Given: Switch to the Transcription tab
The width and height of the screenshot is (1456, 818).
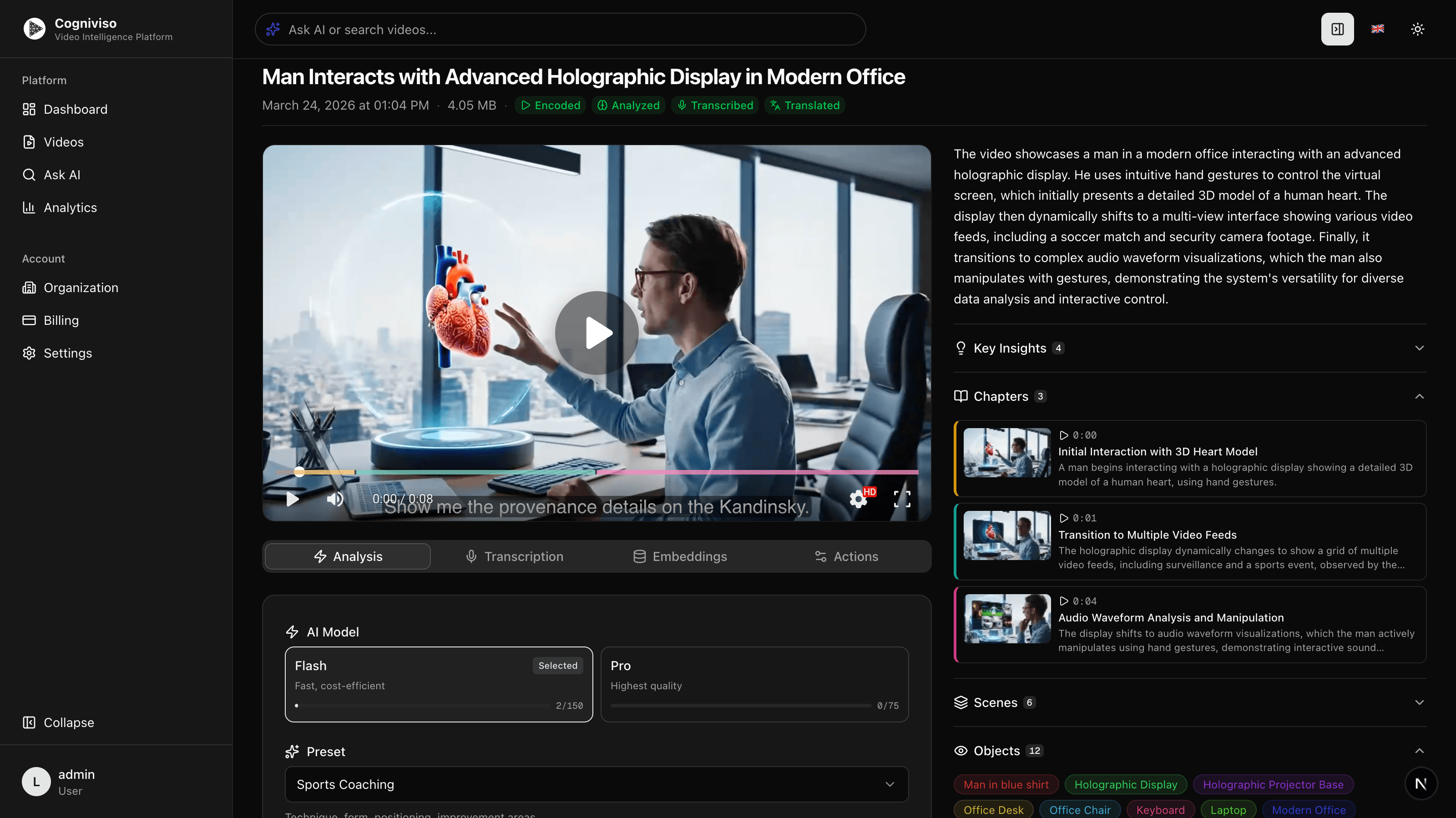Looking at the screenshot, I should (514, 556).
